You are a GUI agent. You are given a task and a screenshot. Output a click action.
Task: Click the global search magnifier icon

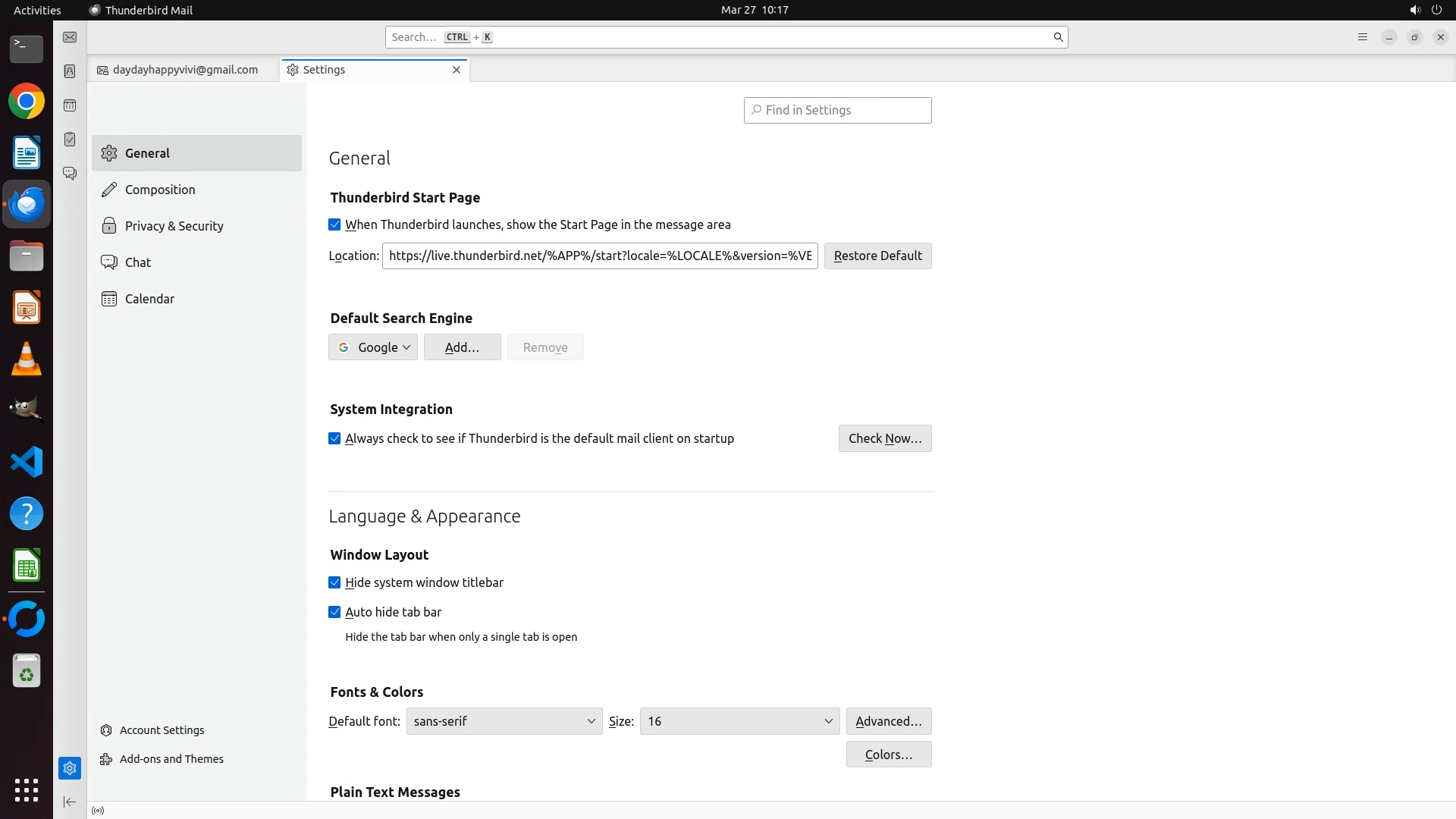[1058, 37]
